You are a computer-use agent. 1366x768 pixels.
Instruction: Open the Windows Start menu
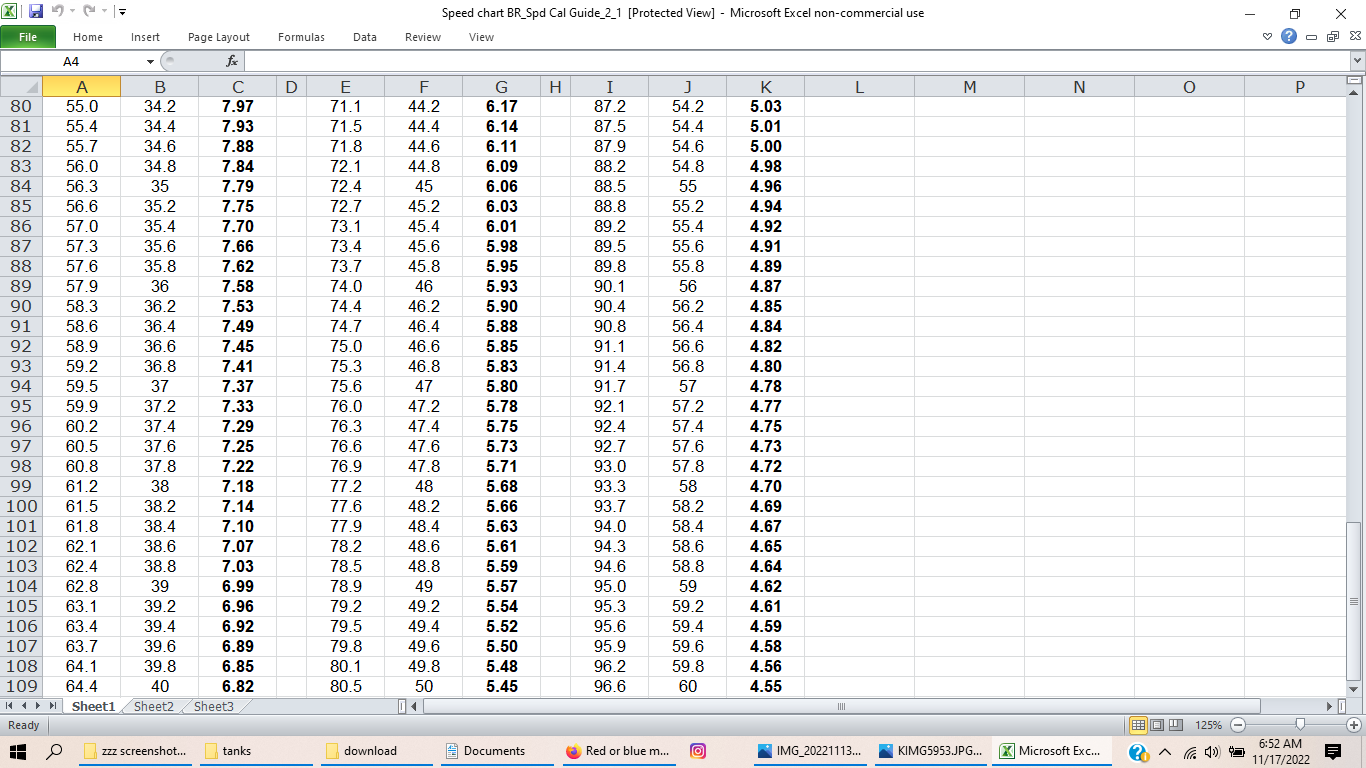tap(18, 751)
